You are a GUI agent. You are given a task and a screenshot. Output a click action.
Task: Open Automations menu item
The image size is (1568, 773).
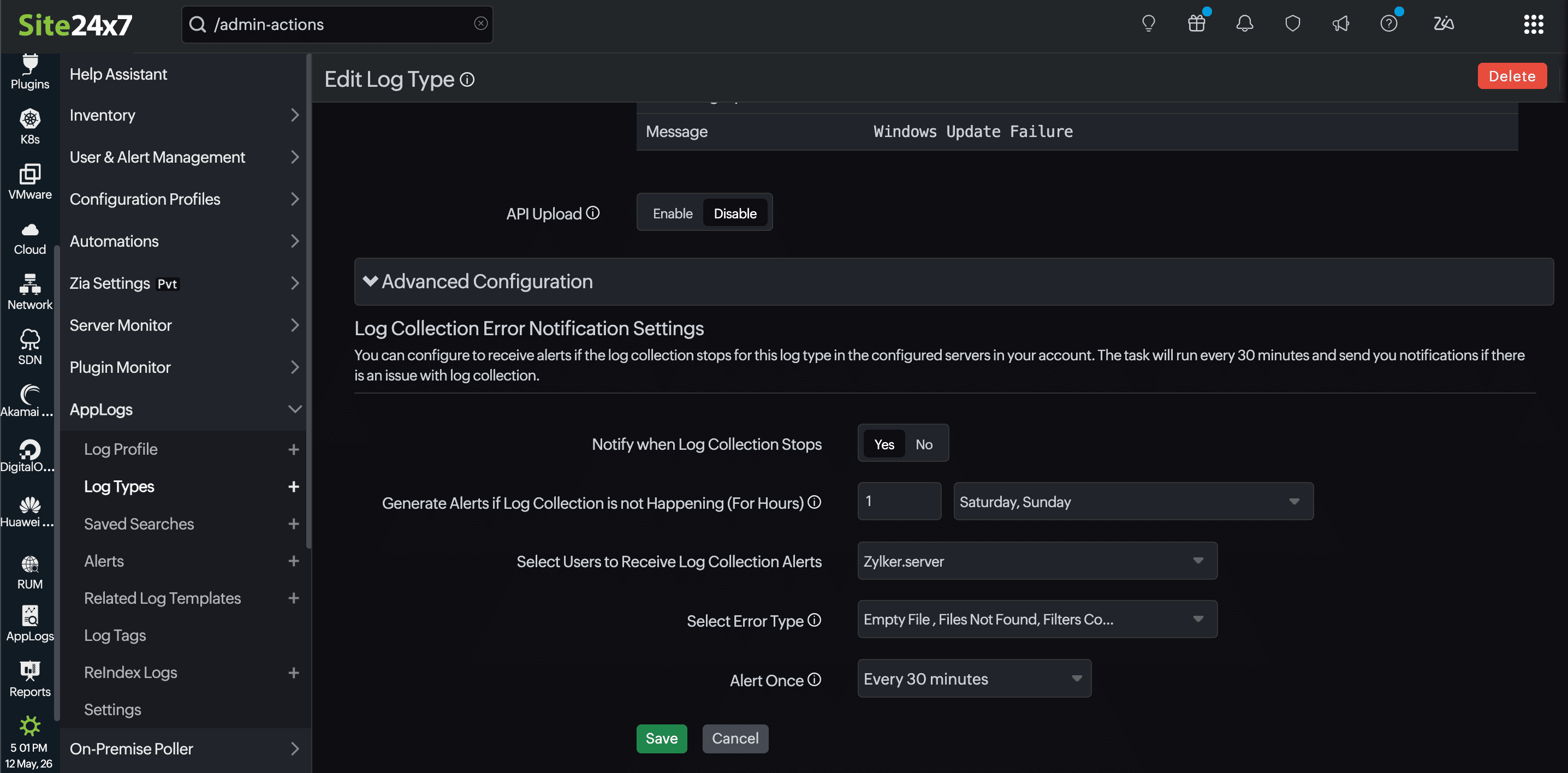[185, 241]
